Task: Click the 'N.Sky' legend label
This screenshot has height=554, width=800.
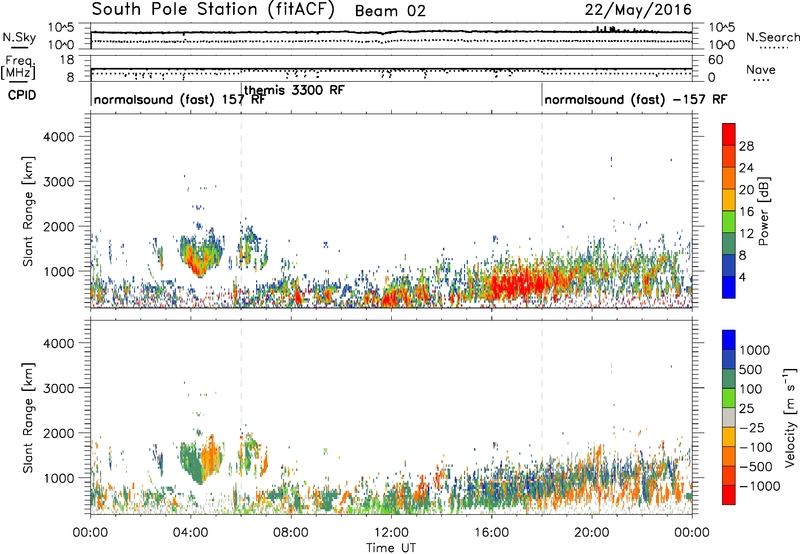Action: 19,37
